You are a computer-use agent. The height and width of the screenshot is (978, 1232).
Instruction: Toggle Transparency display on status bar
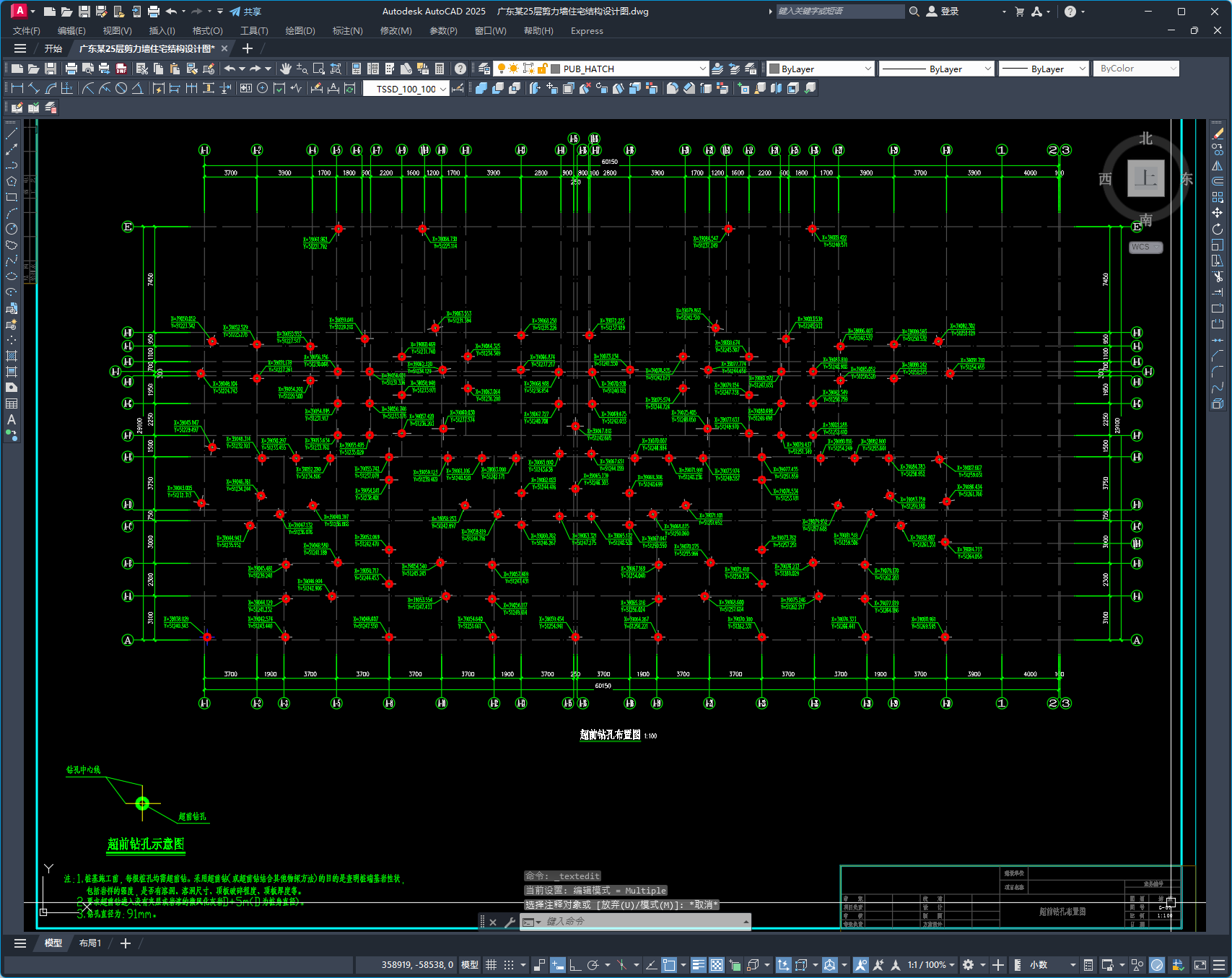(x=717, y=965)
